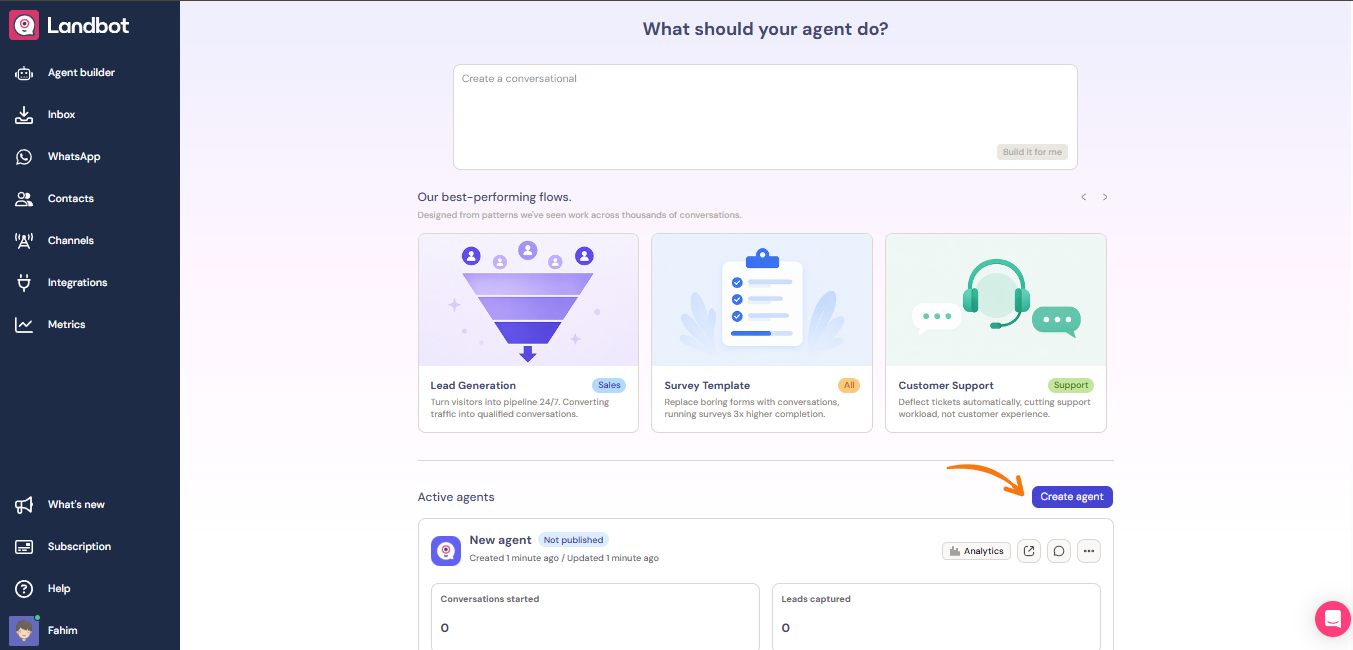Navigate to the Metrics section
The height and width of the screenshot is (650, 1353).
click(x=66, y=325)
